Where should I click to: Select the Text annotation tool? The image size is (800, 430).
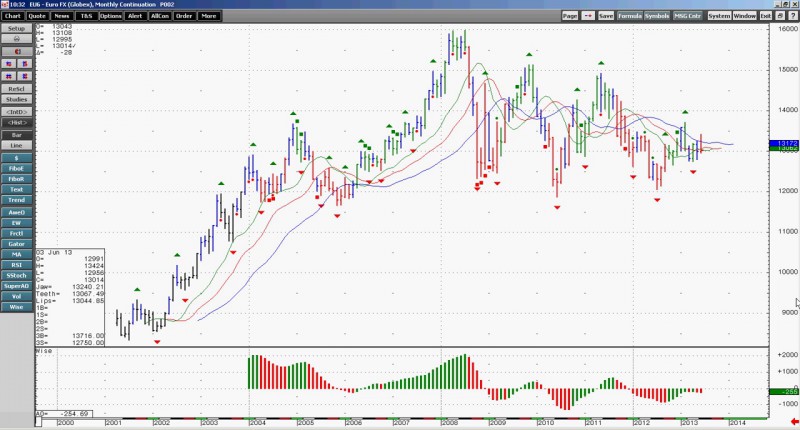16,189
